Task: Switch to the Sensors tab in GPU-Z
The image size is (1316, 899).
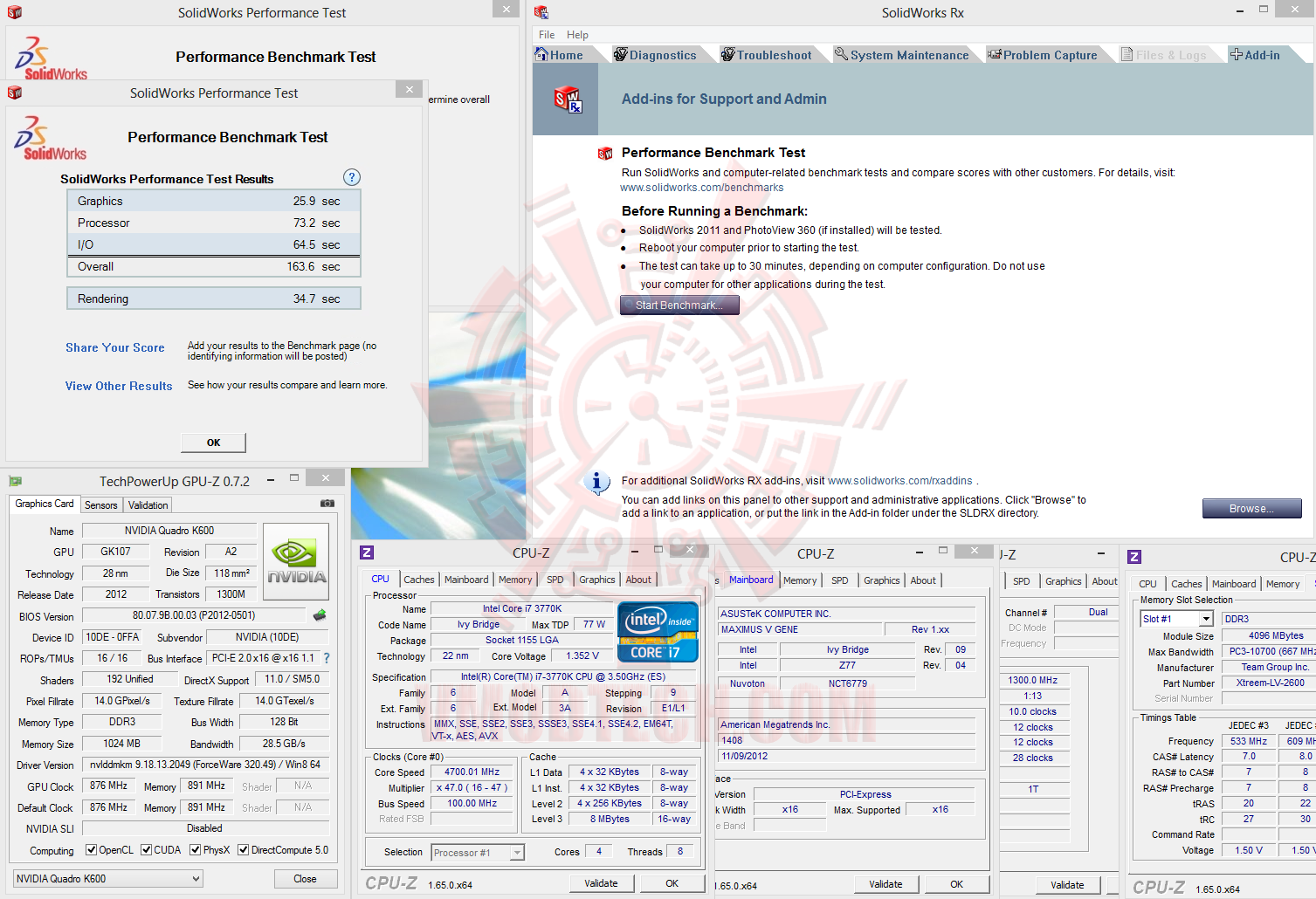Action: point(100,505)
